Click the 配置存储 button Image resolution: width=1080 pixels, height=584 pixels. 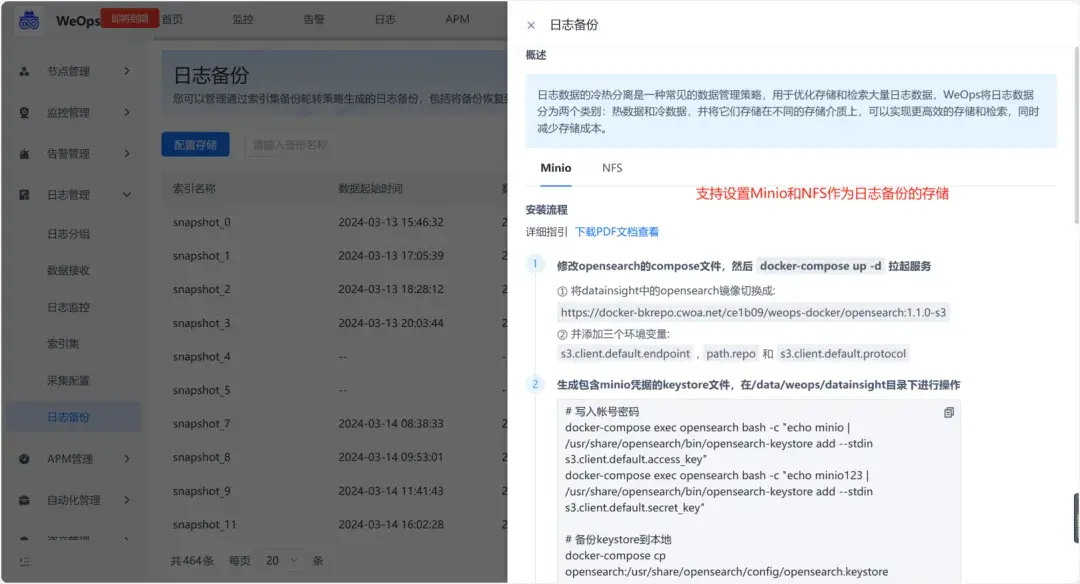tap(196, 144)
